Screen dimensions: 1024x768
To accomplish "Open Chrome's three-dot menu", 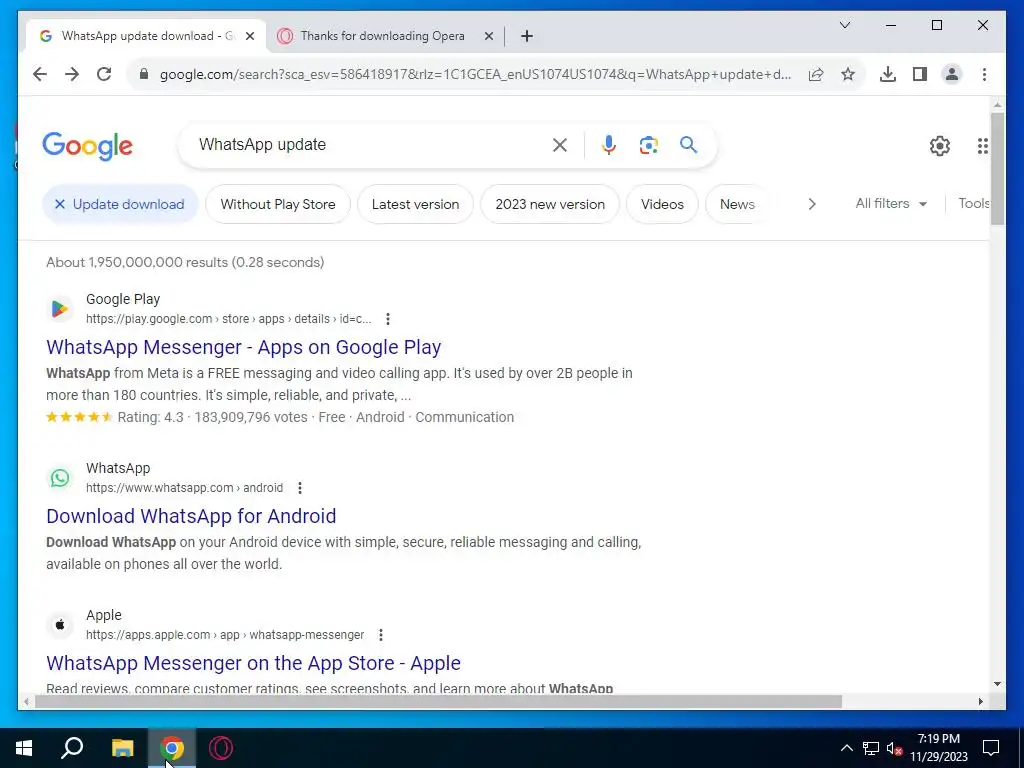I will click(x=984, y=74).
